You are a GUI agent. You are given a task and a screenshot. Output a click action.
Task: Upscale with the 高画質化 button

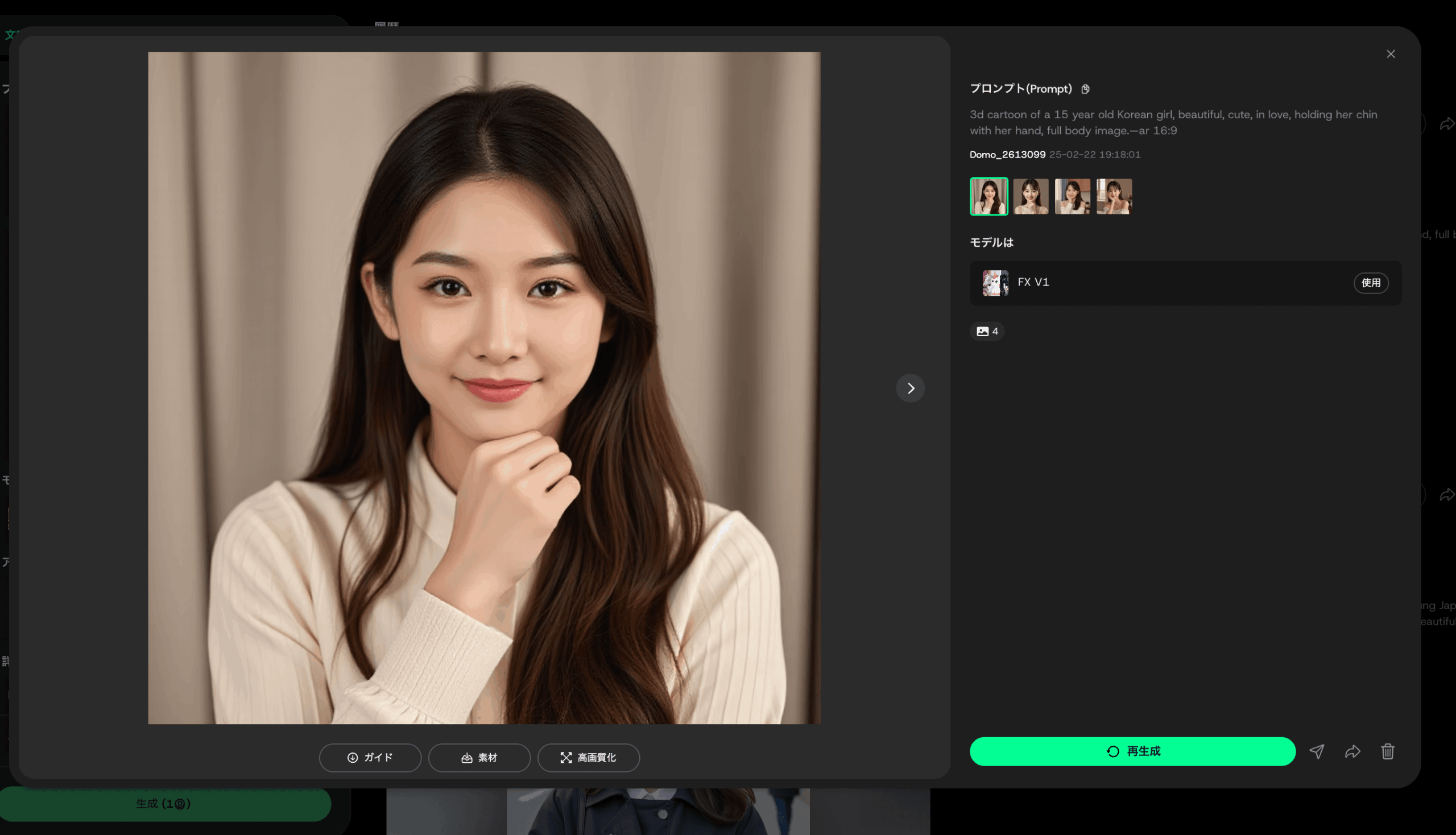[588, 758]
